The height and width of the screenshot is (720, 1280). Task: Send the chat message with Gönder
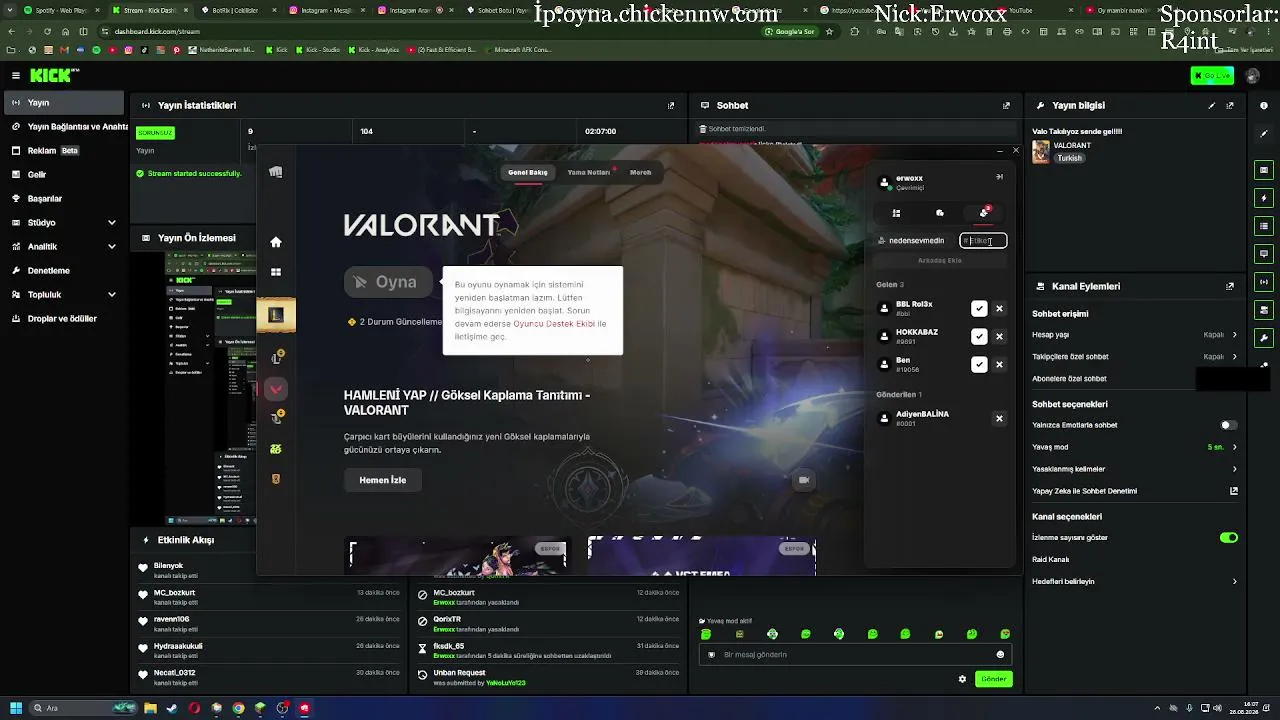993,679
